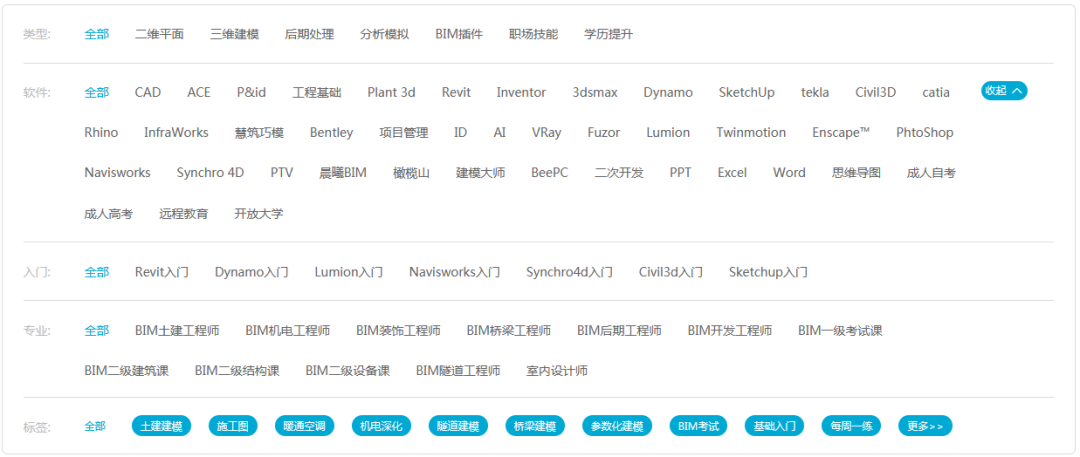1080x457 pixels.
Task: Select BIM桥梁工程师 specialty
Action: coord(509,331)
